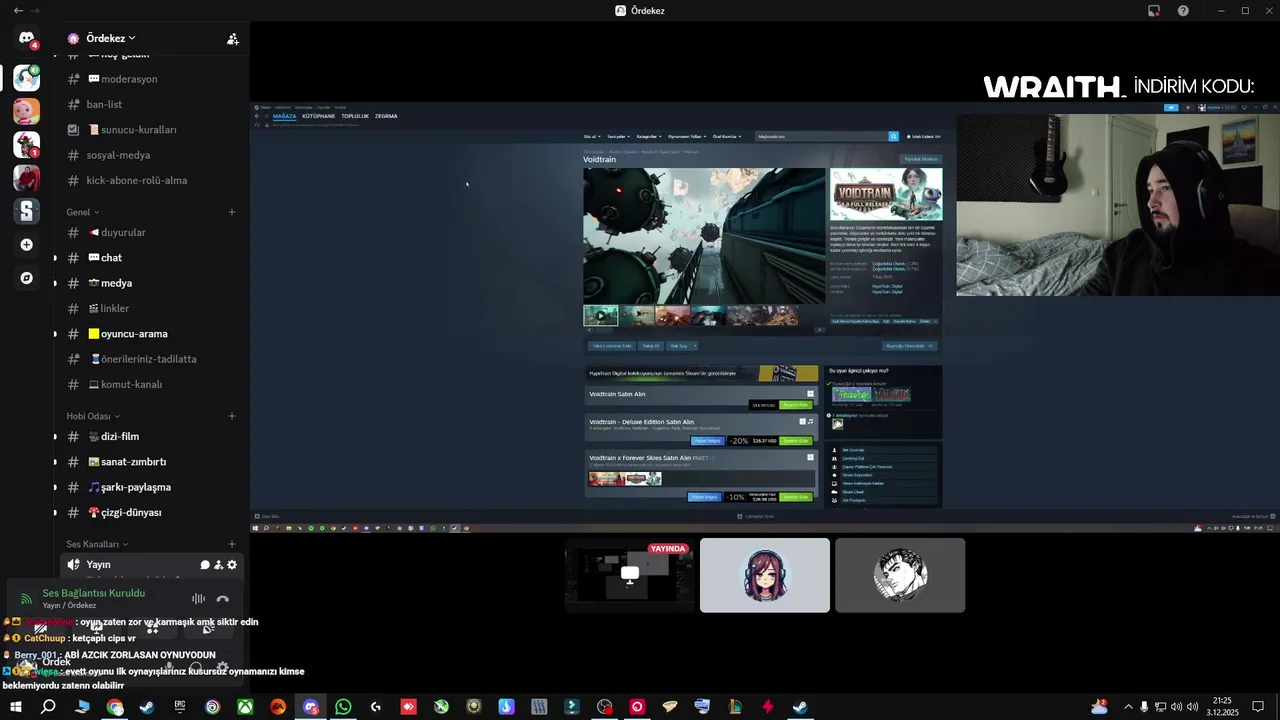Toggle screen share in voice panel
The width and height of the screenshot is (1280, 720).
pos(97,628)
